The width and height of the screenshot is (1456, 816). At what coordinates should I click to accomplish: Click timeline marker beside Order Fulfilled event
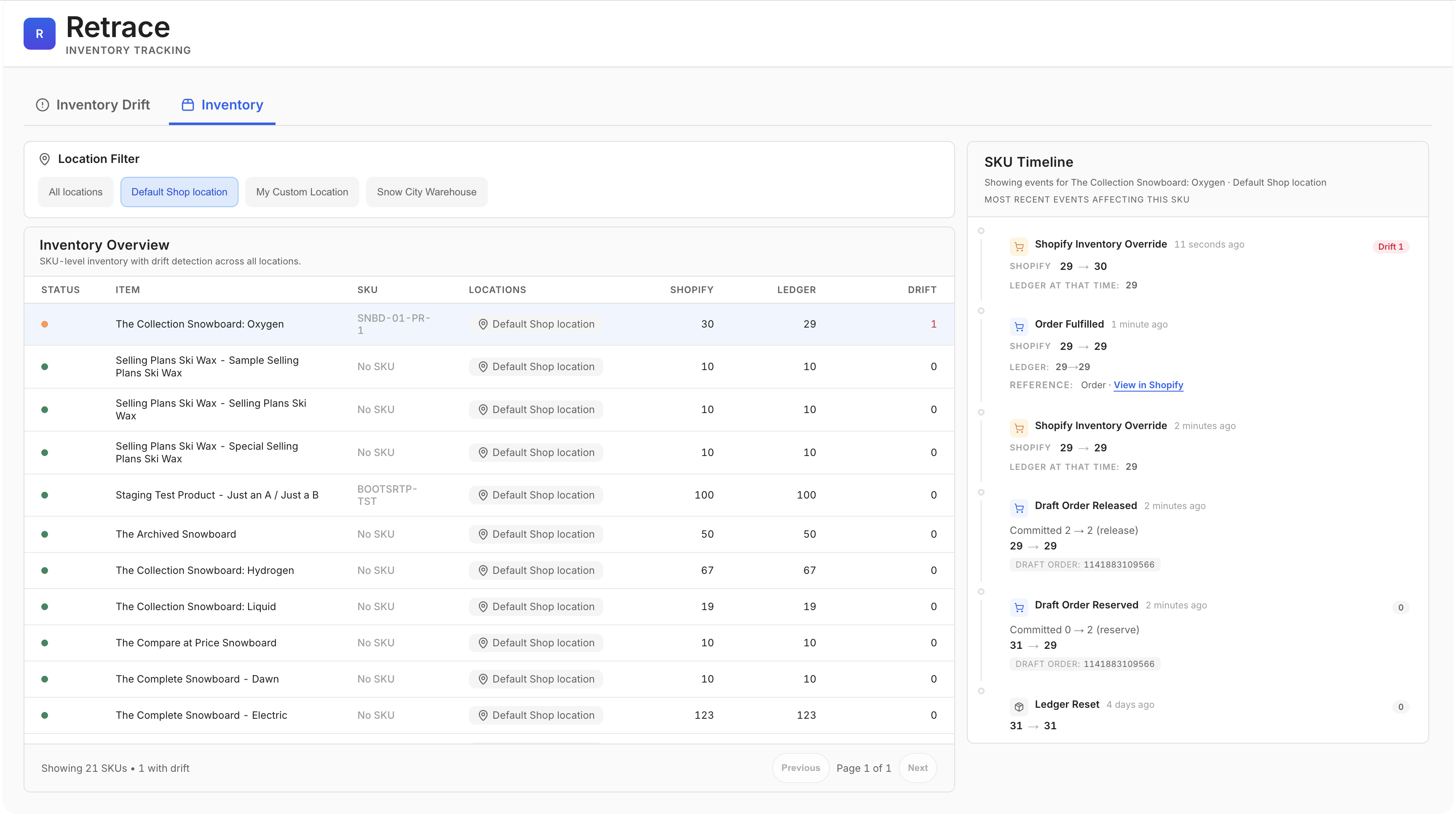click(981, 311)
